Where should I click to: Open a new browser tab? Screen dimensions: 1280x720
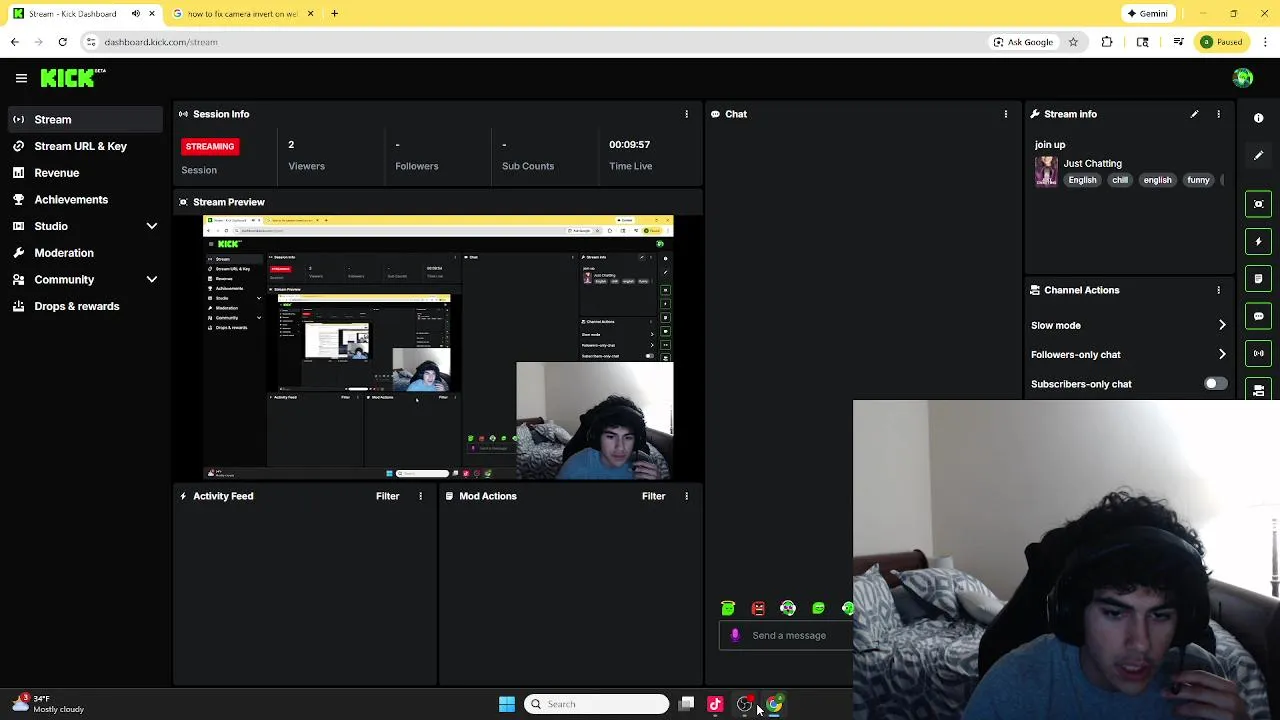click(334, 14)
